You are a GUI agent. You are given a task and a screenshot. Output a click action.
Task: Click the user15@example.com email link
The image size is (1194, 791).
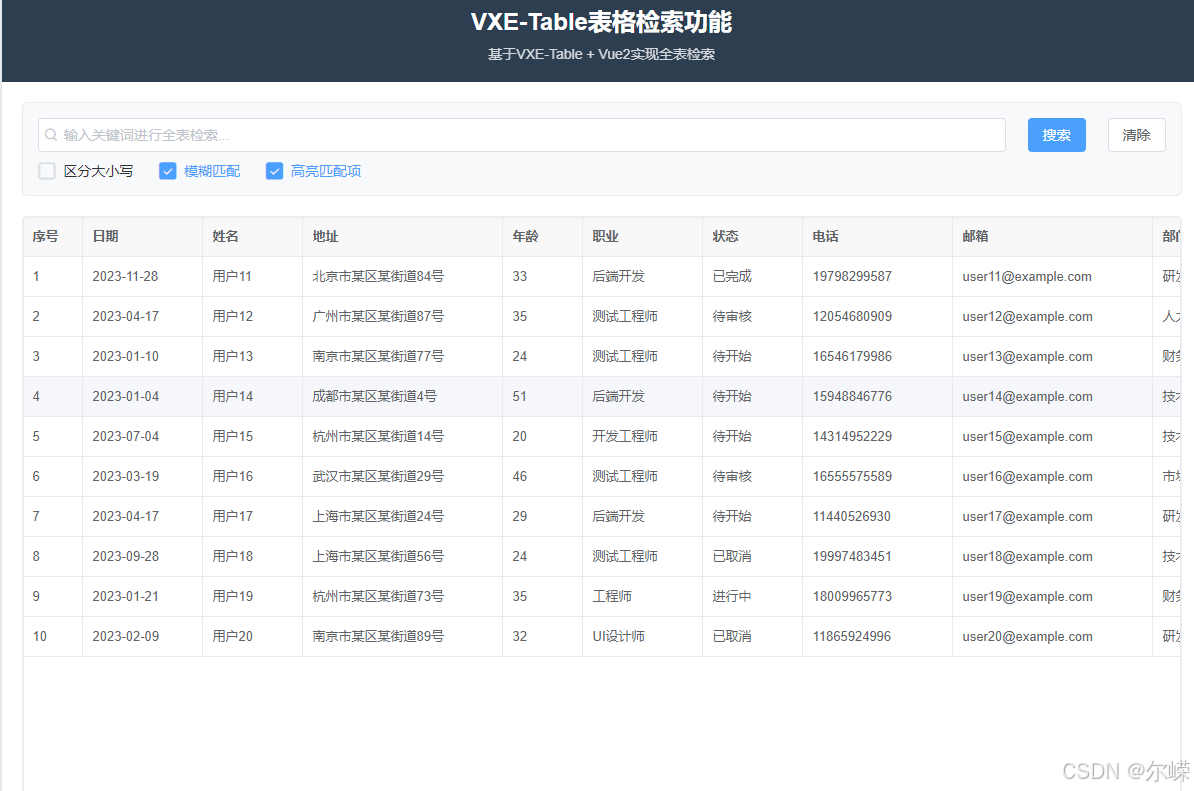point(1026,436)
